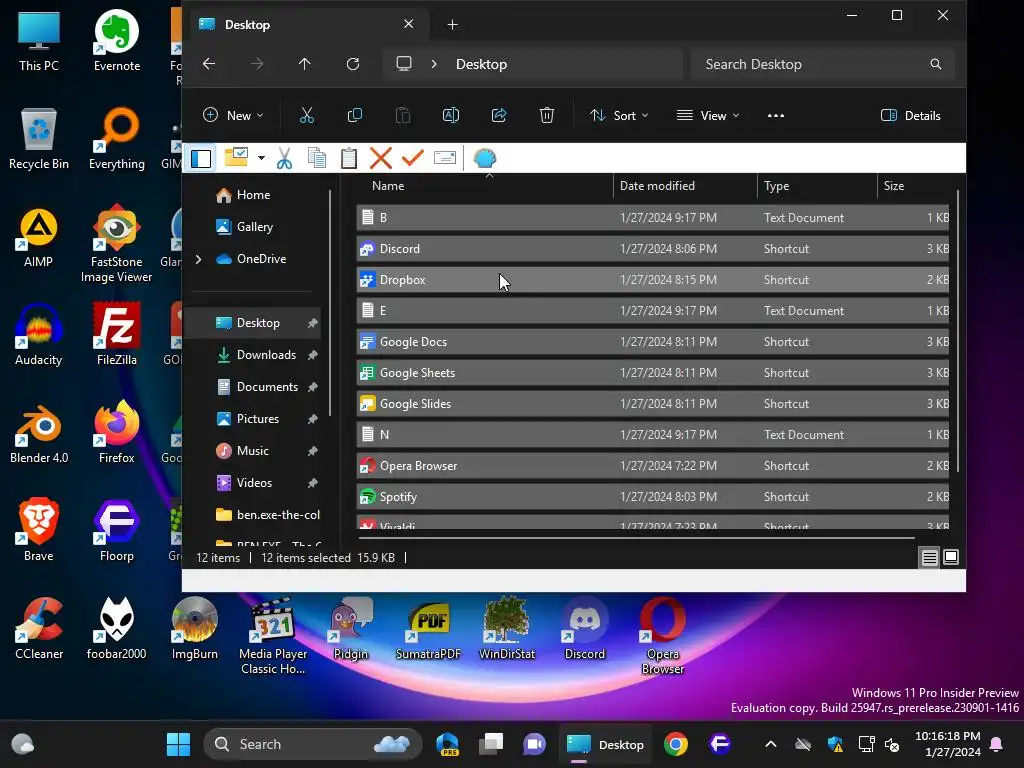Switch to large thumbnails view icon in status bar
The image size is (1024, 768).
951,557
